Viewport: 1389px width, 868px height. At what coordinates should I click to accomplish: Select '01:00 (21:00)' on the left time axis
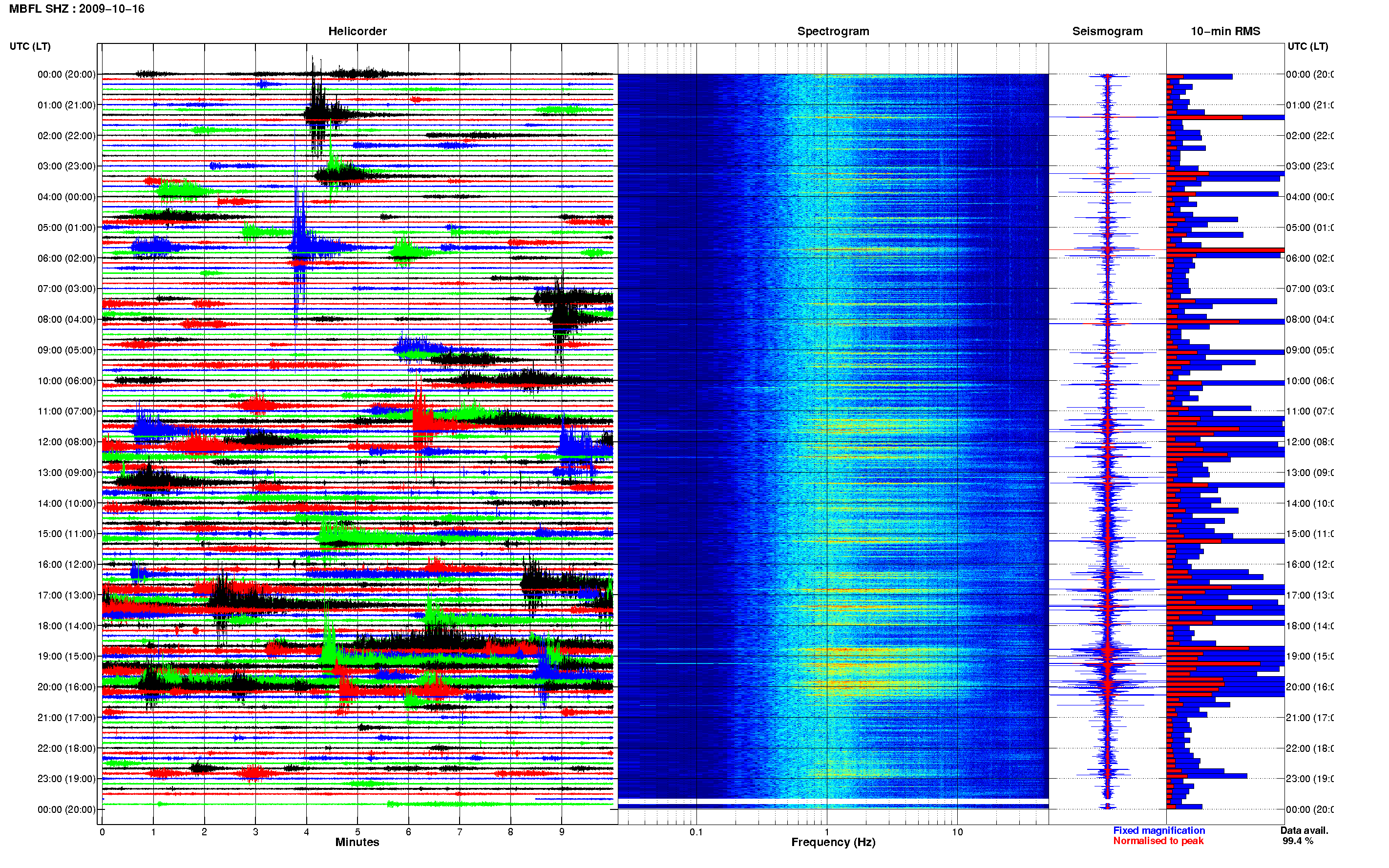pyautogui.click(x=66, y=105)
